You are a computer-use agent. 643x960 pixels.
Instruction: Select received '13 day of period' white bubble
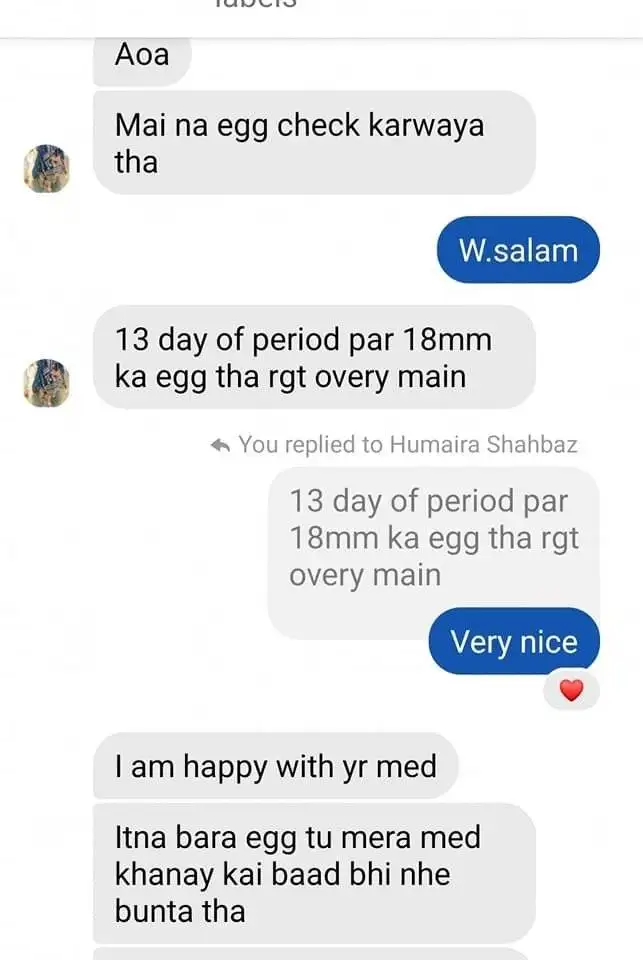click(313, 357)
